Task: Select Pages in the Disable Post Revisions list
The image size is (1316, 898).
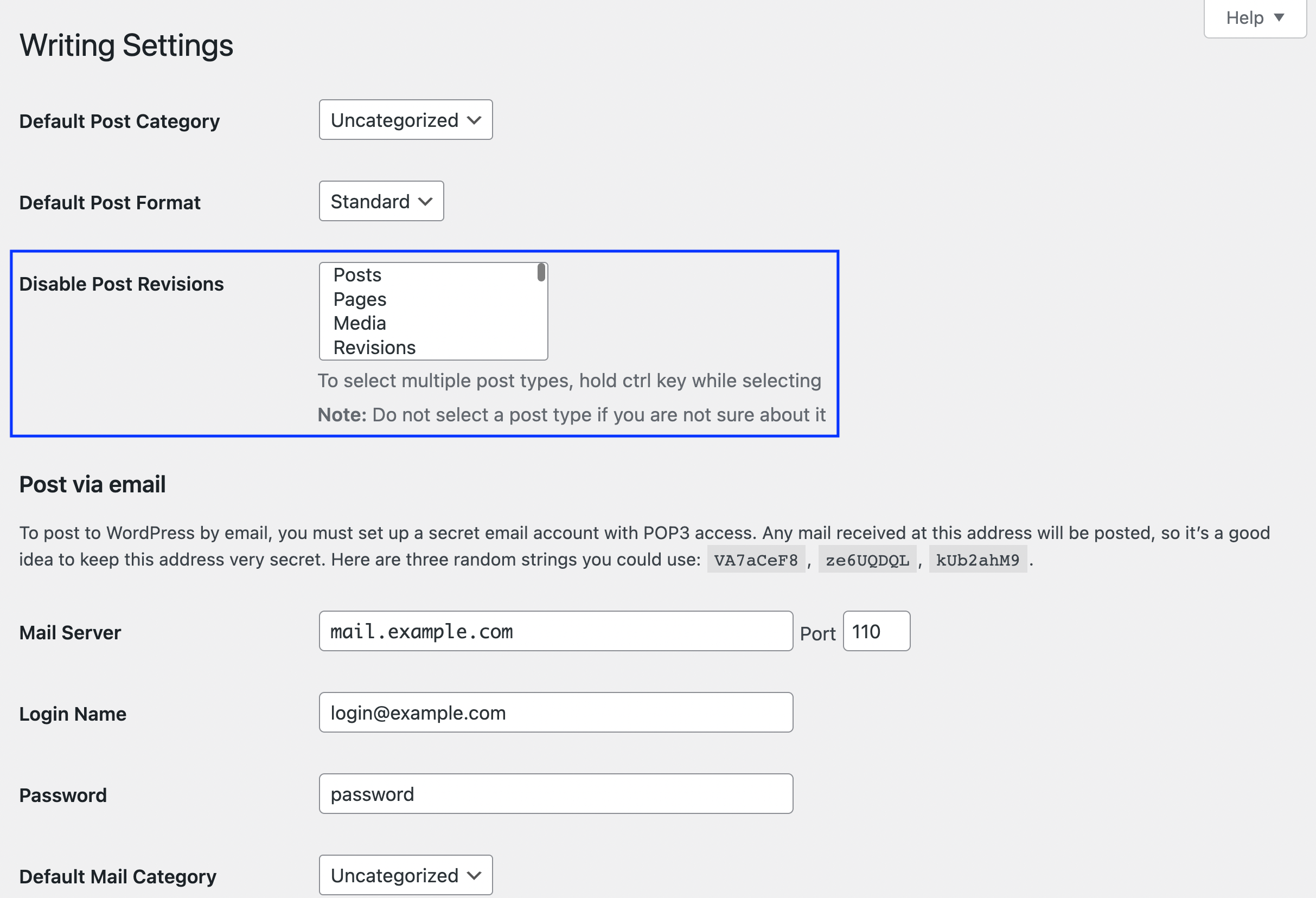Action: (360, 299)
